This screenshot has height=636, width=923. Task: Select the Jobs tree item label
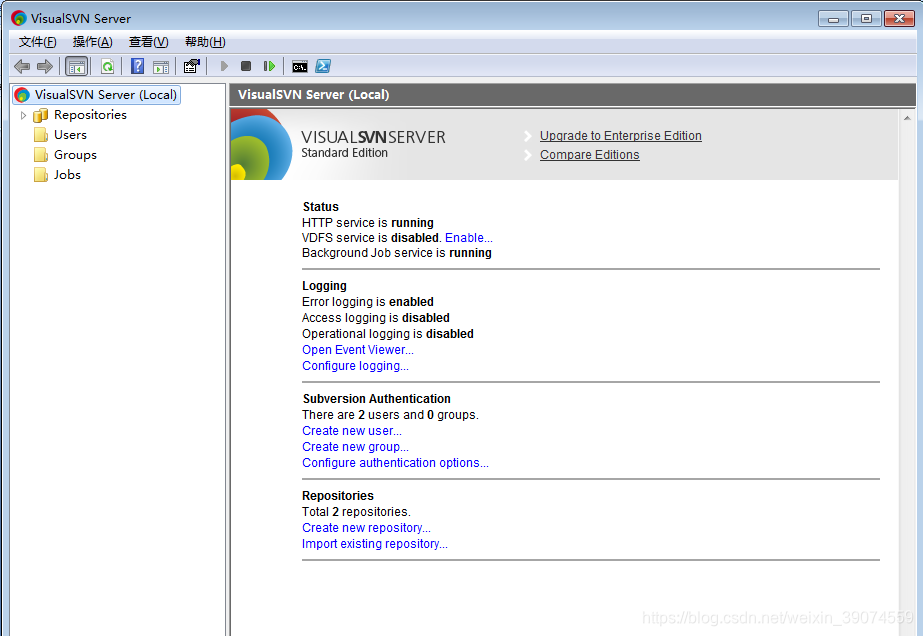(67, 175)
